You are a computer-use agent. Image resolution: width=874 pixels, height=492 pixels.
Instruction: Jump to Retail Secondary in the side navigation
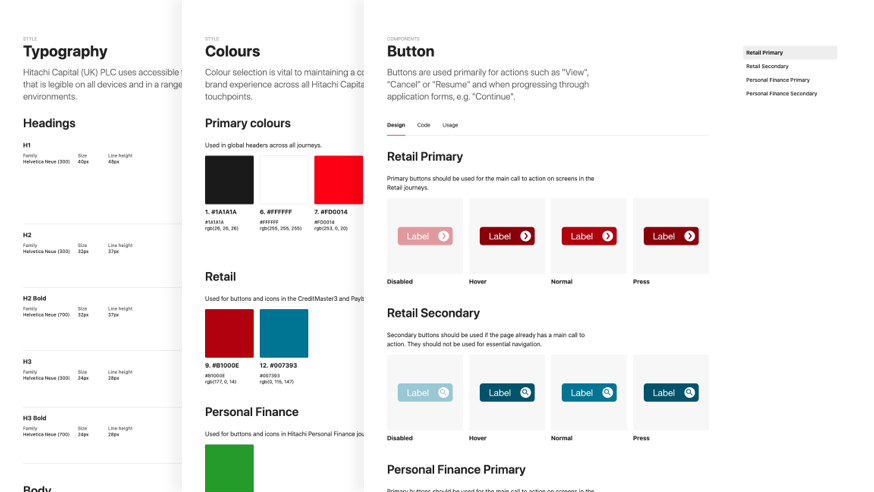point(768,66)
